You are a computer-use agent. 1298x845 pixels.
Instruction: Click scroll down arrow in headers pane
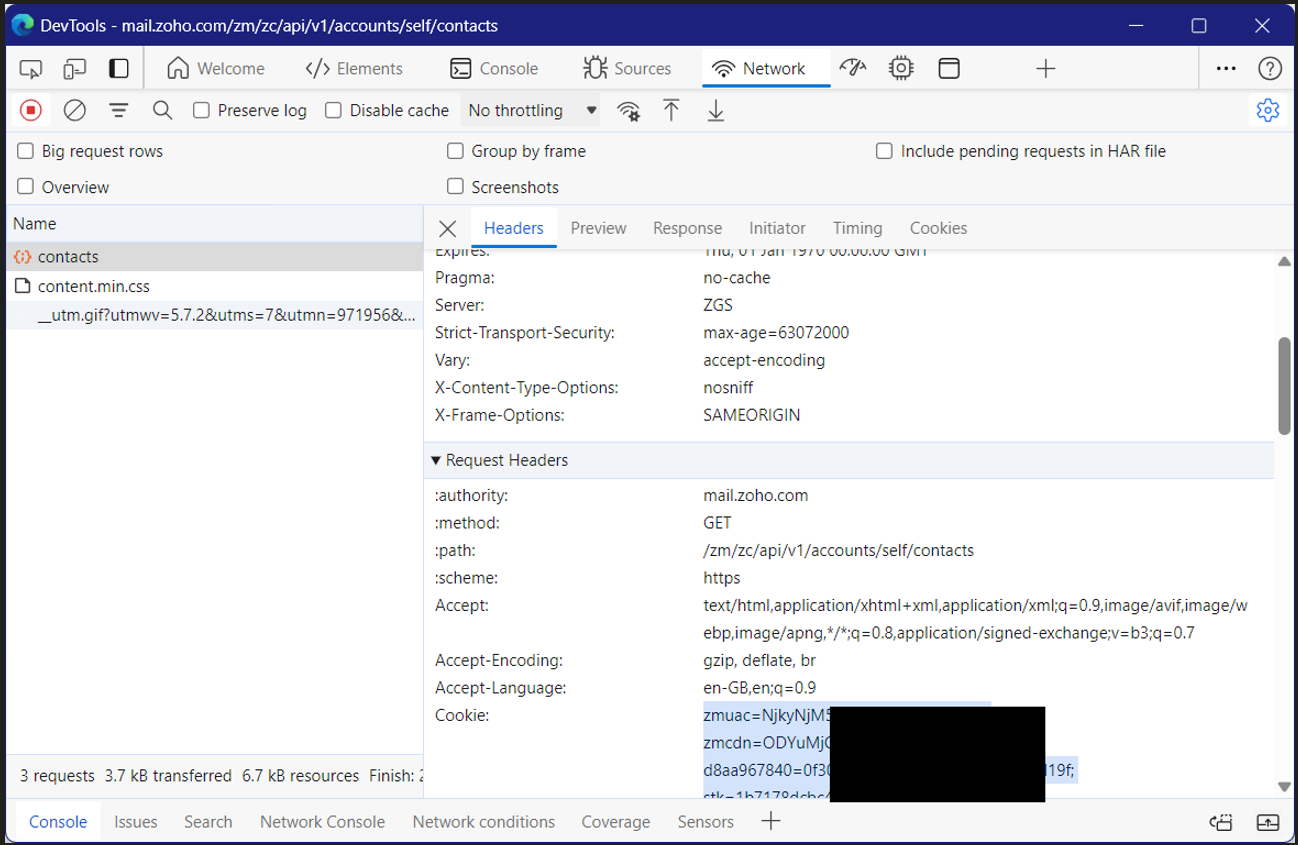point(1284,787)
